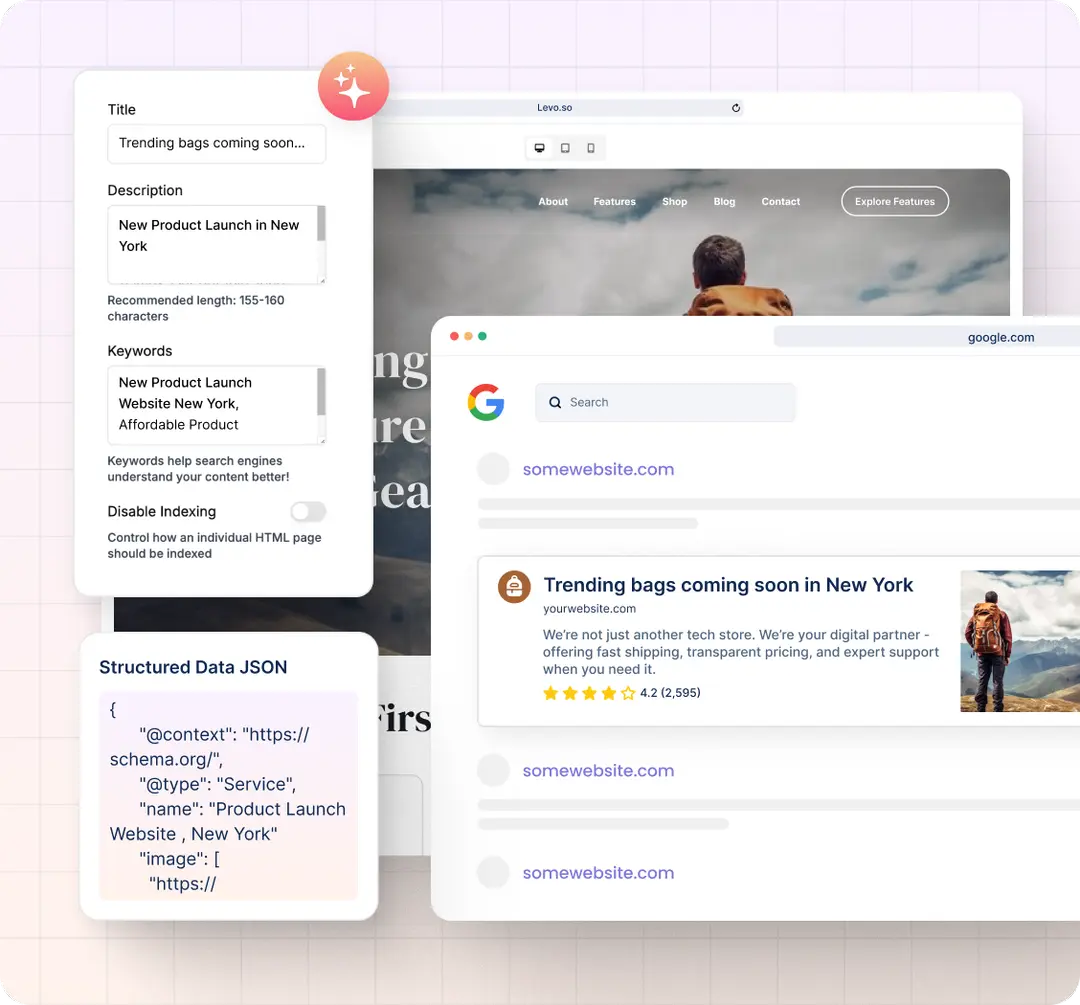Click the 'Structured Data JSON' heading
The image size is (1080, 1005).
[193, 667]
